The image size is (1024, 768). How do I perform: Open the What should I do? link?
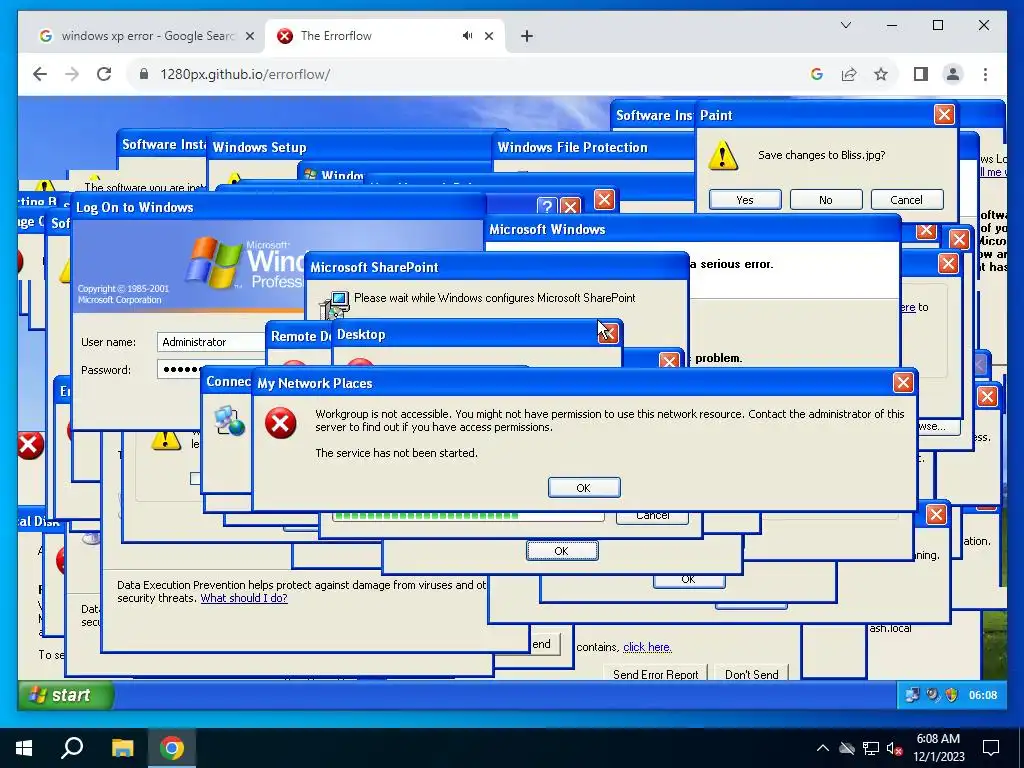click(x=244, y=598)
